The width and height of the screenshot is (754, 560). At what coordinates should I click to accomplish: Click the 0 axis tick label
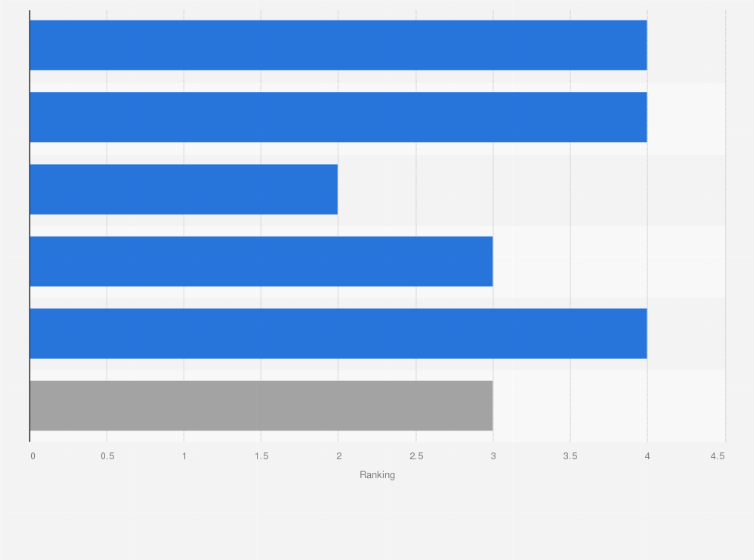click(33, 456)
